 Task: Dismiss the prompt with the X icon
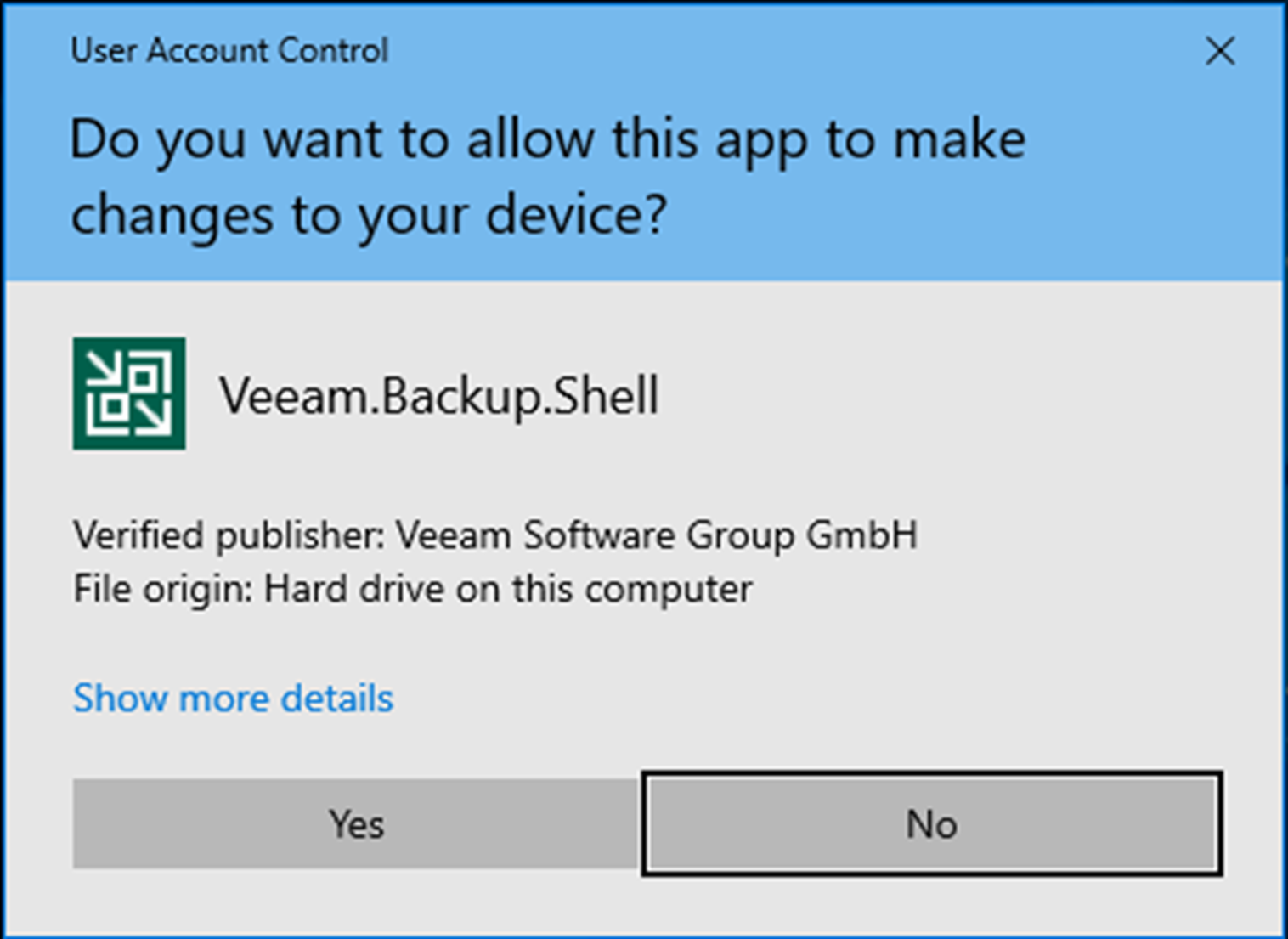coord(1220,51)
